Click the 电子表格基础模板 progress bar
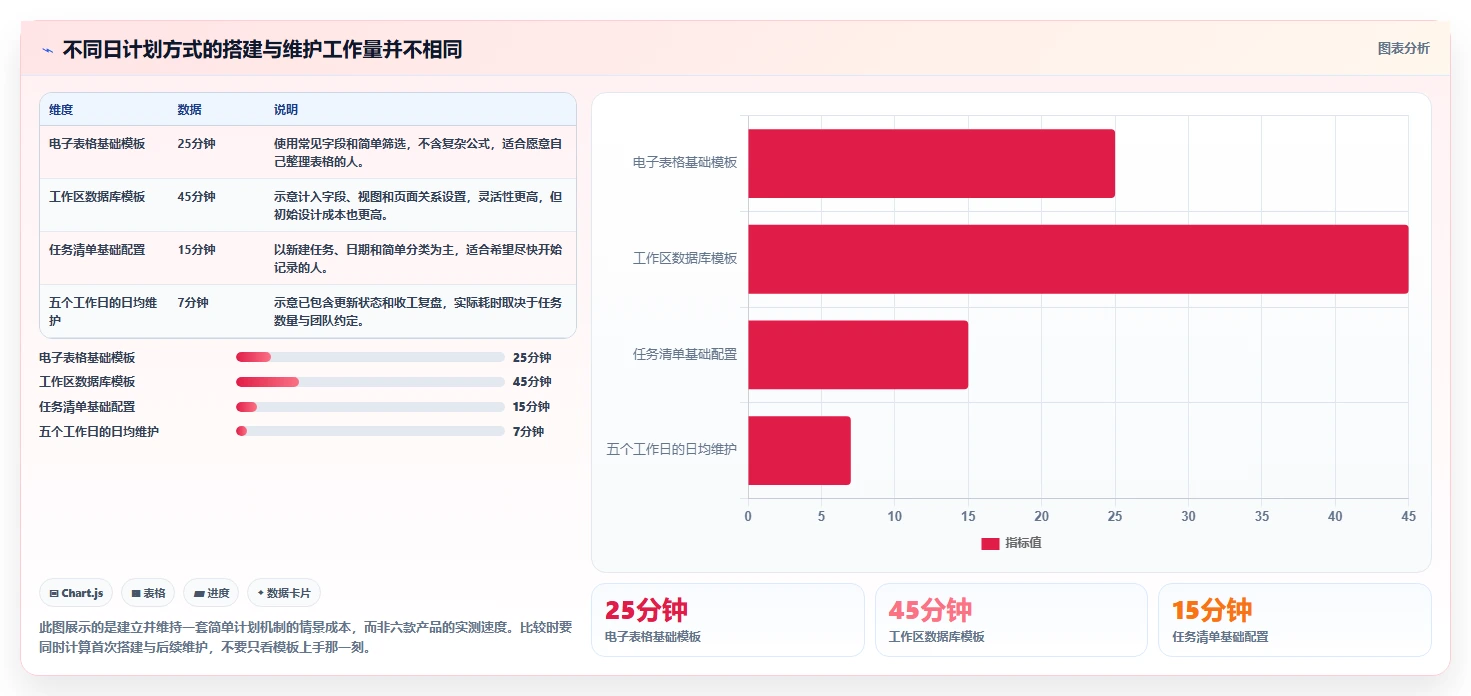1471x696 pixels. click(x=370, y=357)
